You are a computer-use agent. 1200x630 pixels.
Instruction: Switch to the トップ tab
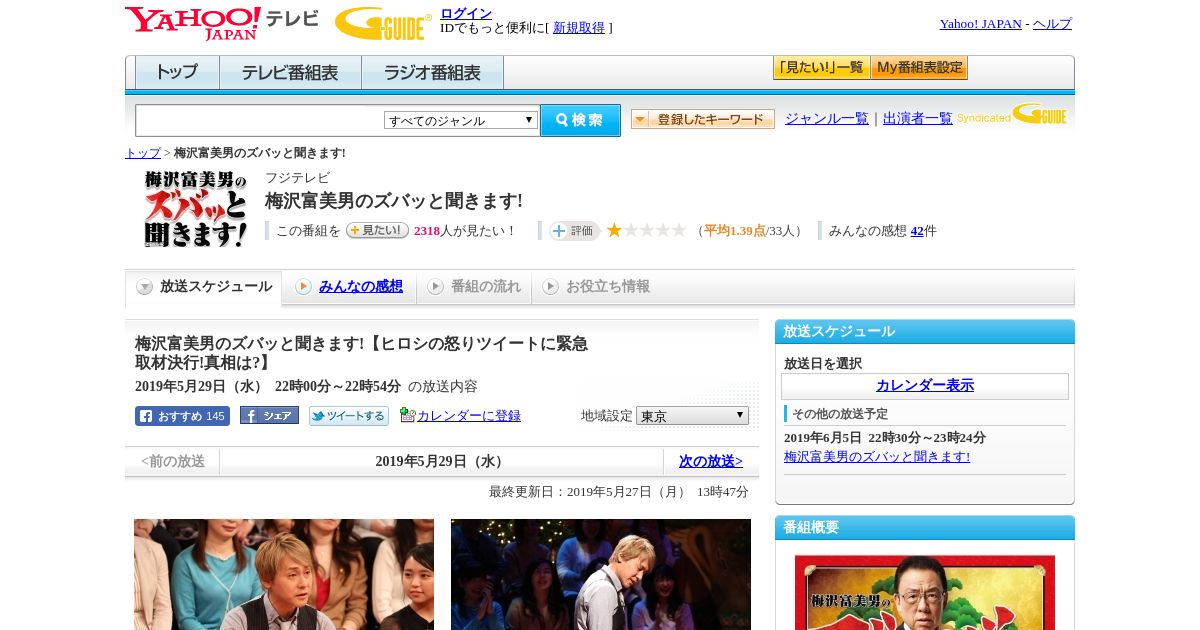coord(177,73)
